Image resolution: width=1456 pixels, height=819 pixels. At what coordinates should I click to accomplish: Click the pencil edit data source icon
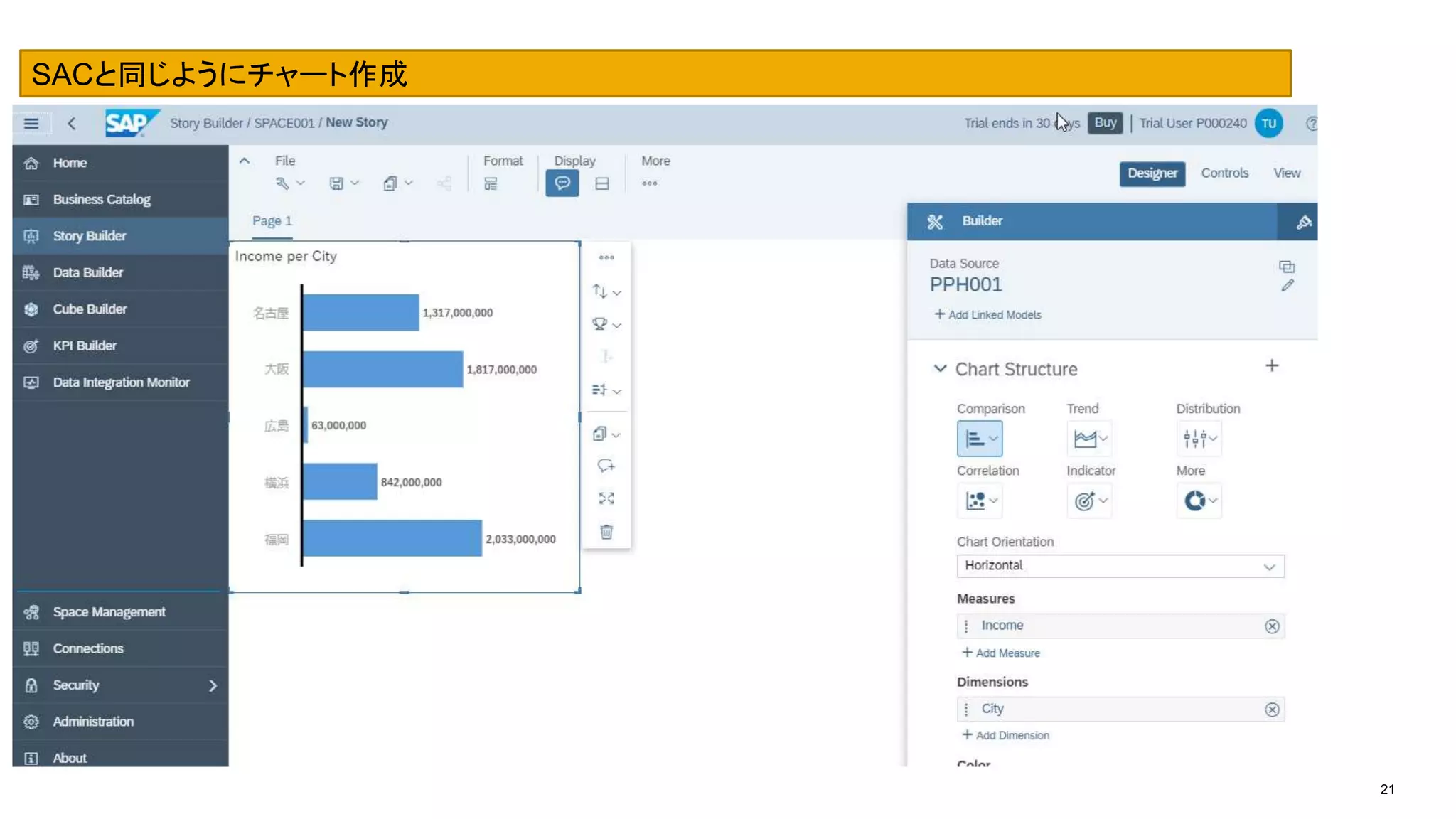coord(1287,286)
